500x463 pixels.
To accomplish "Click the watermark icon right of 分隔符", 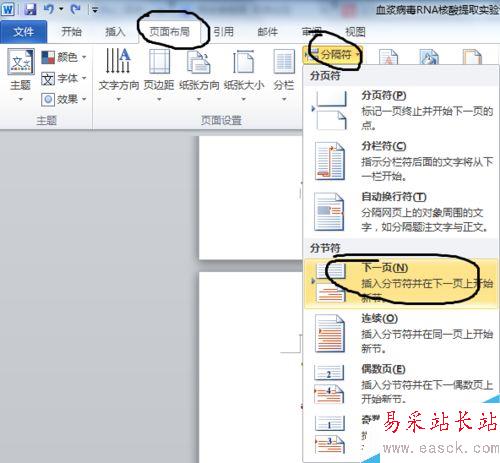I will (388, 57).
